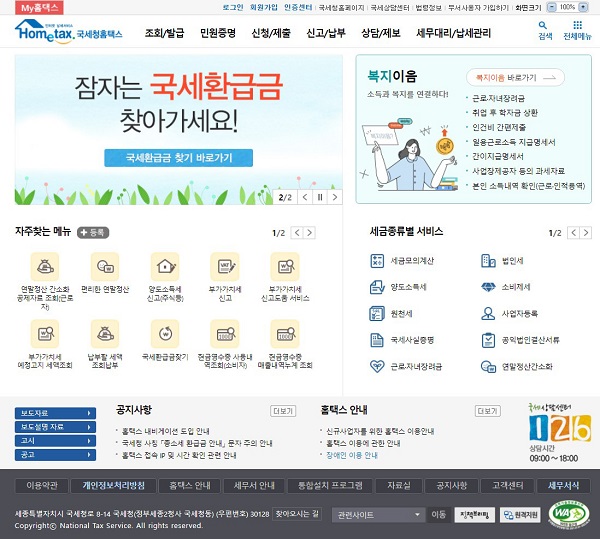Open 세무서식 footer link
This screenshot has width=600, height=539.
pyautogui.click(x=563, y=485)
